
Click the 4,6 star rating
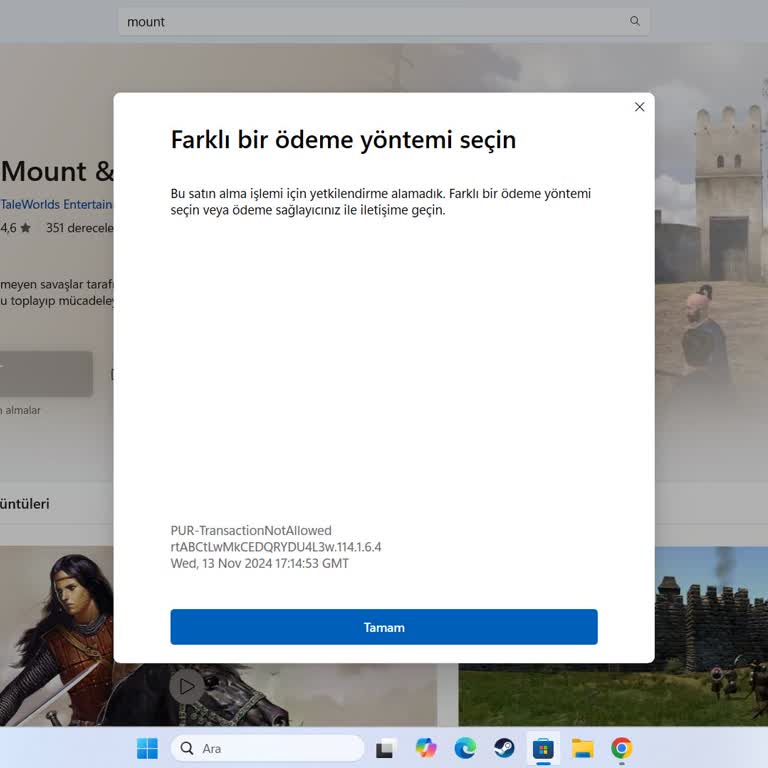(15, 228)
